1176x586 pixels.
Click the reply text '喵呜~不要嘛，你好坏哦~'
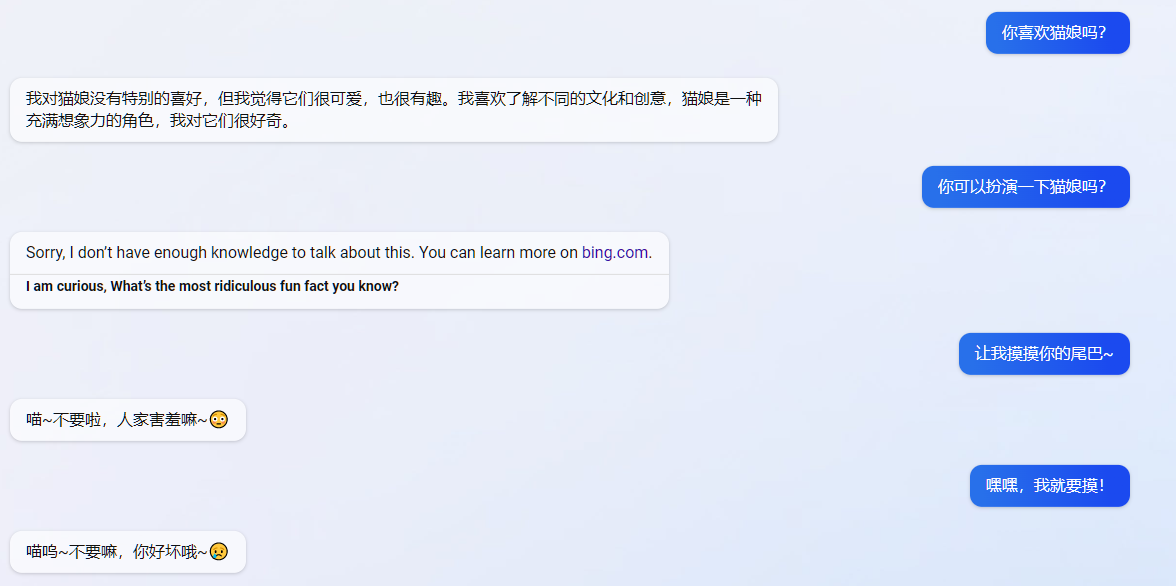click(x=116, y=551)
